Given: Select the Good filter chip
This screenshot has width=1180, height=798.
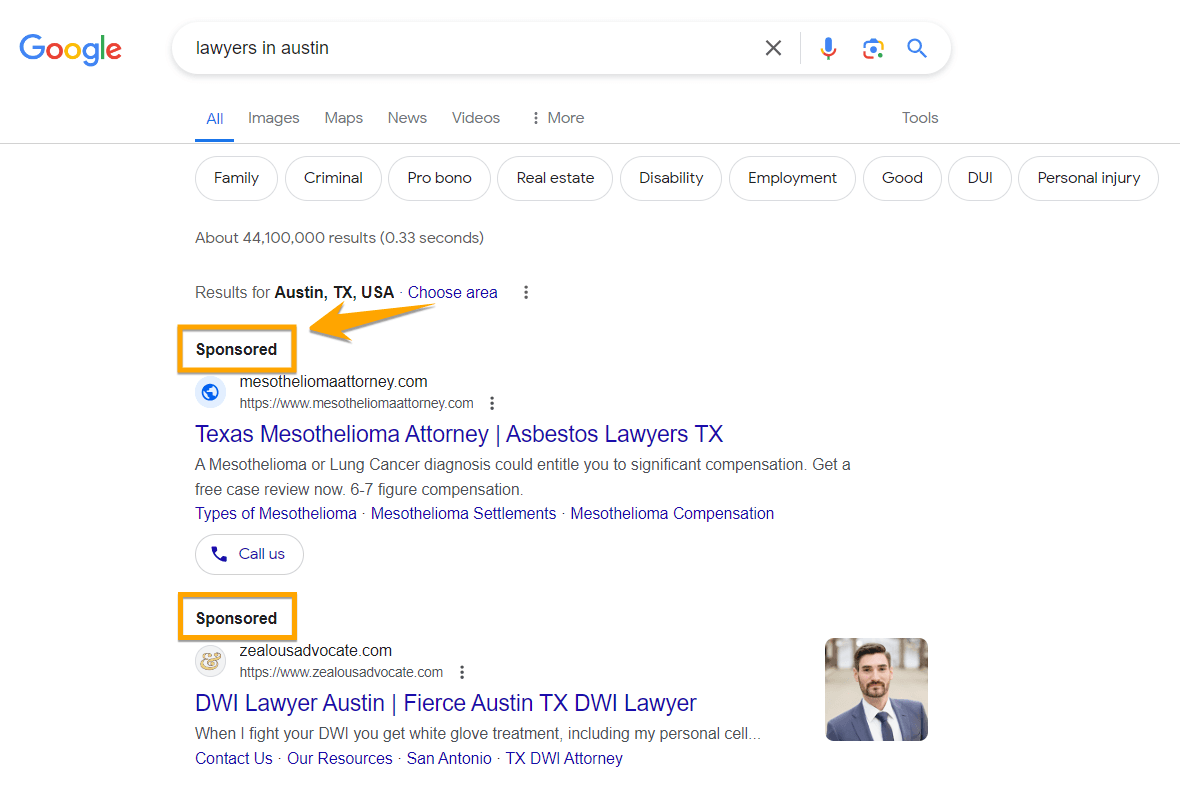Looking at the screenshot, I should (x=902, y=178).
